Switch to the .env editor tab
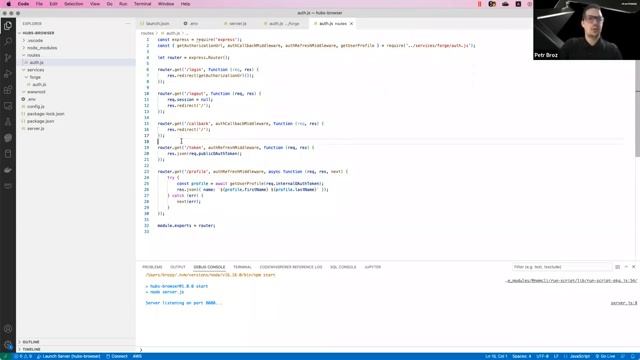The height and width of the screenshot is (360, 640). 192,24
